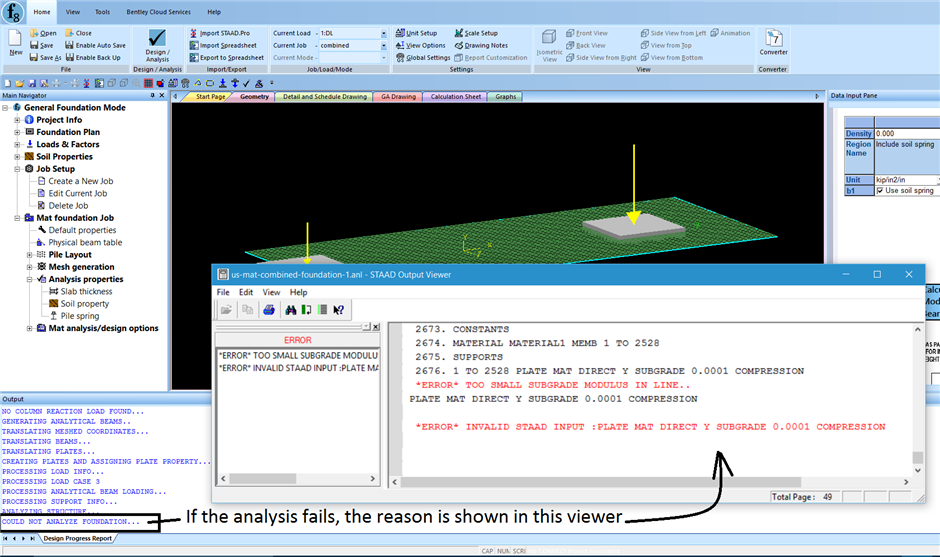This screenshot has height=557, width=940.
Task: Collapse the Job Setup node
Action: [17, 169]
